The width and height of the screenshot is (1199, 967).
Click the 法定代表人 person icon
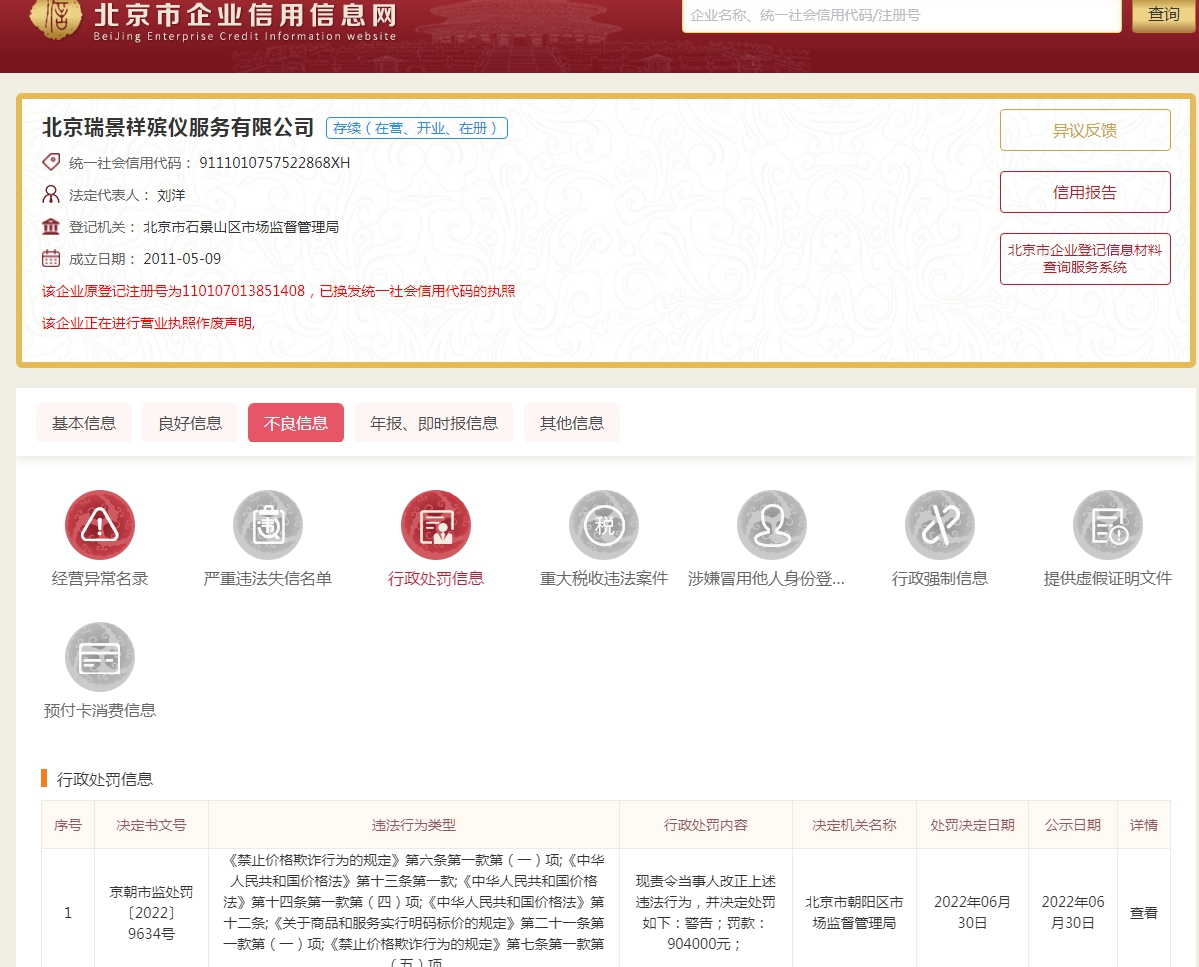tap(51, 194)
